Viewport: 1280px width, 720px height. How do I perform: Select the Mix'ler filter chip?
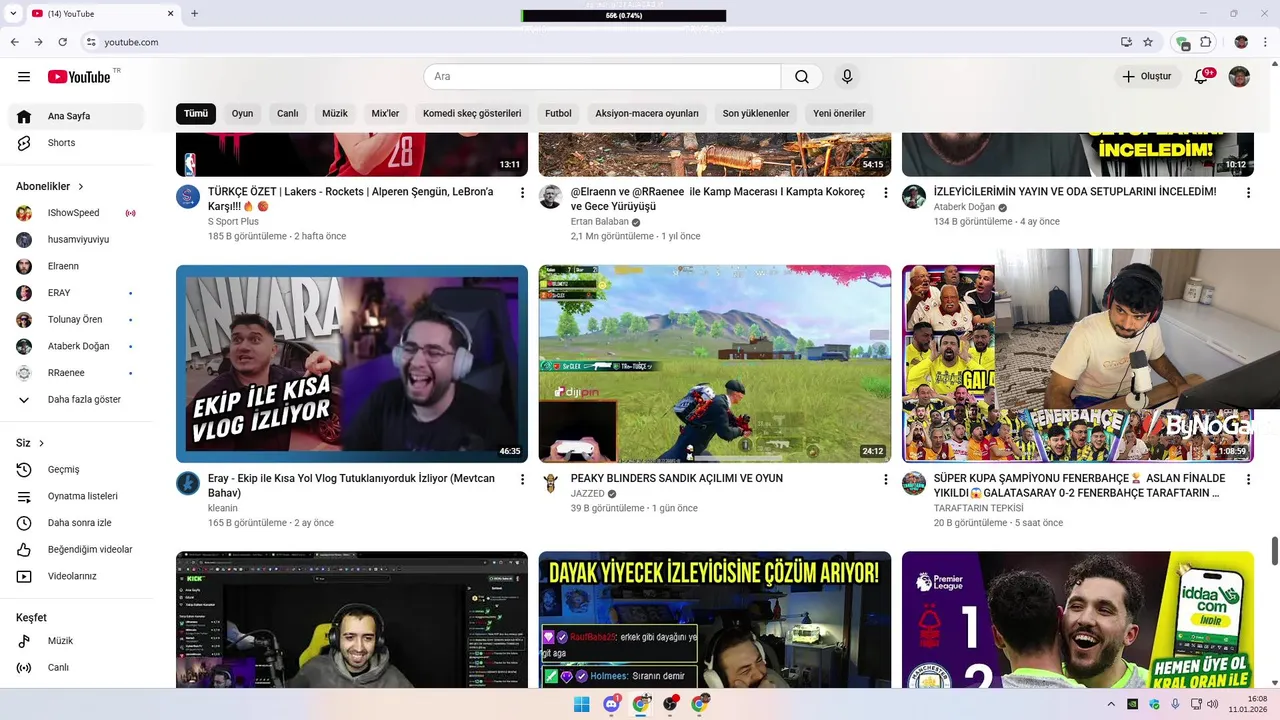pos(385,114)
